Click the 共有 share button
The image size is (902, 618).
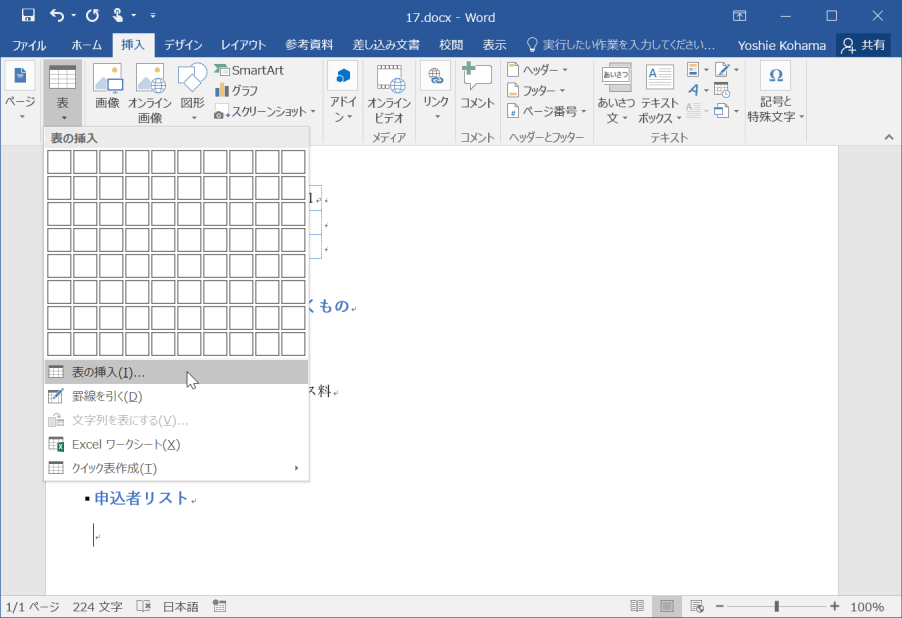pos(863,45)
